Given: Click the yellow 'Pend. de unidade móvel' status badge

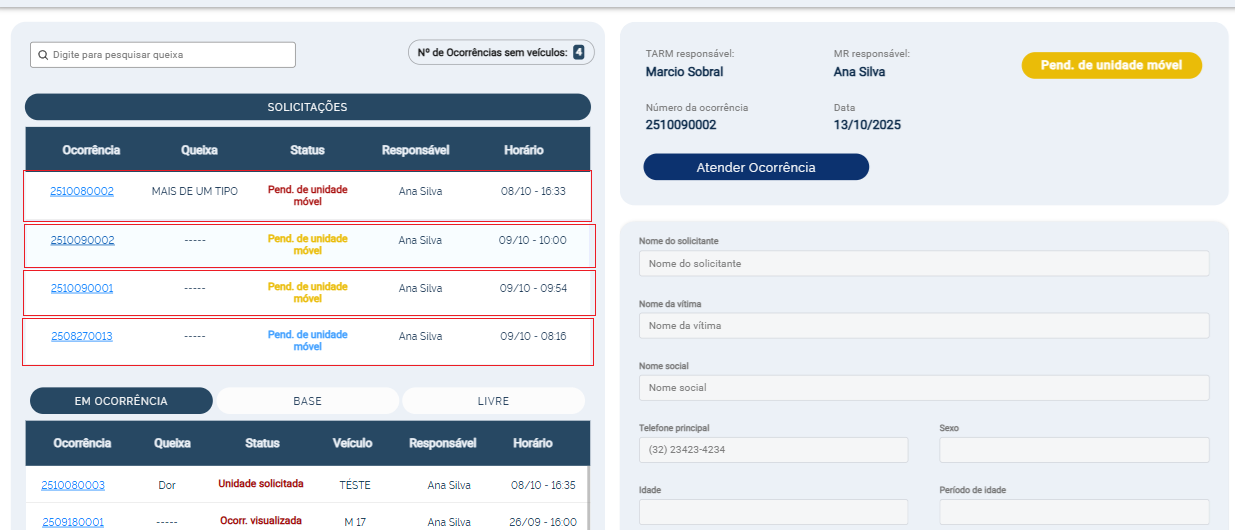Looking at the screenshot, I should coord(1111,65).
